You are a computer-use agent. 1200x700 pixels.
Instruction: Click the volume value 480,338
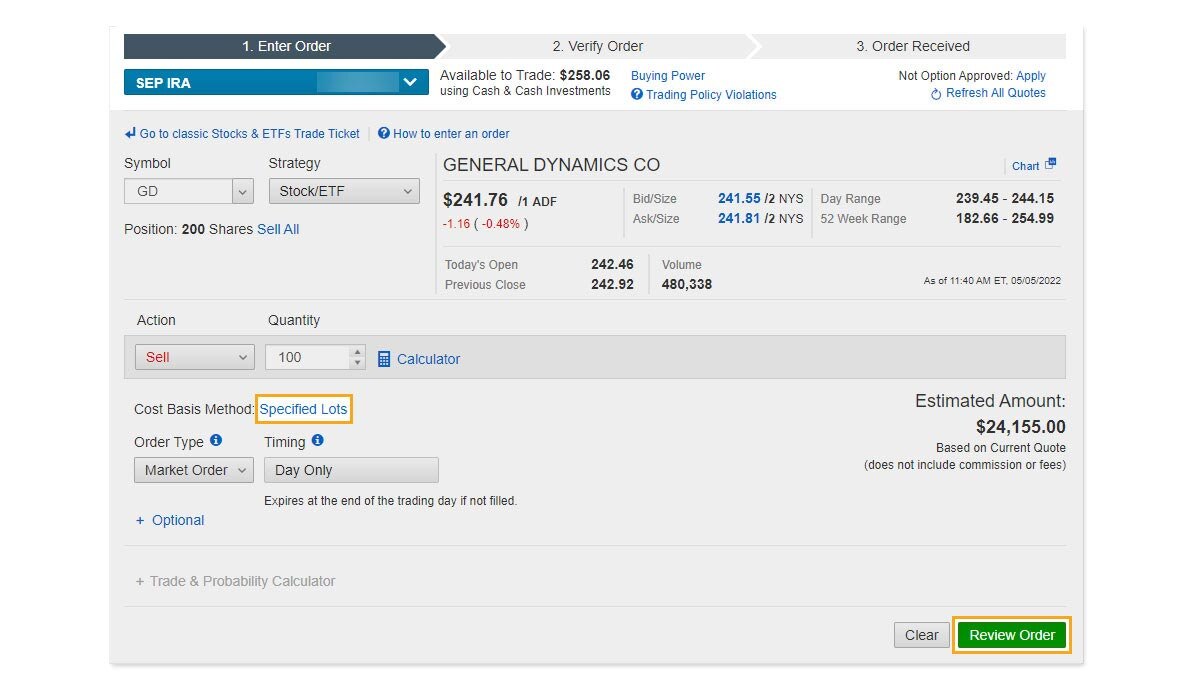pos(687,285)
